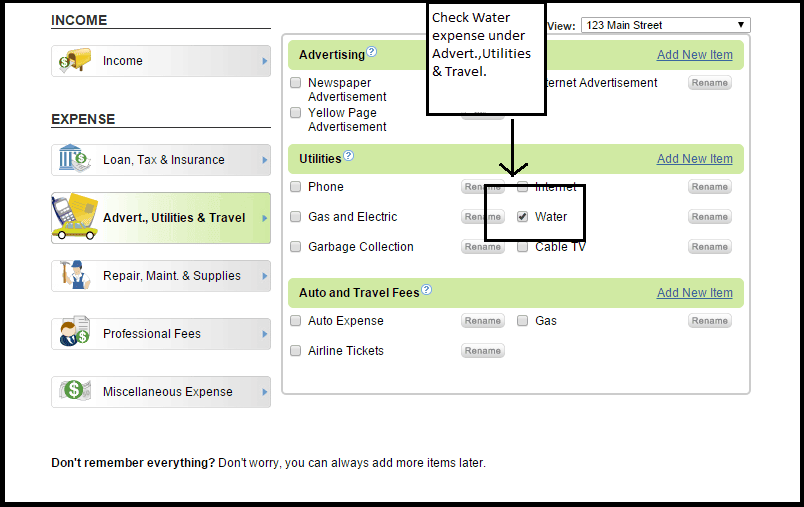This screenshot has width=804, height=507.
Task: Click the Advert., Utilities & Travel taxi icon
Action: 75,217
